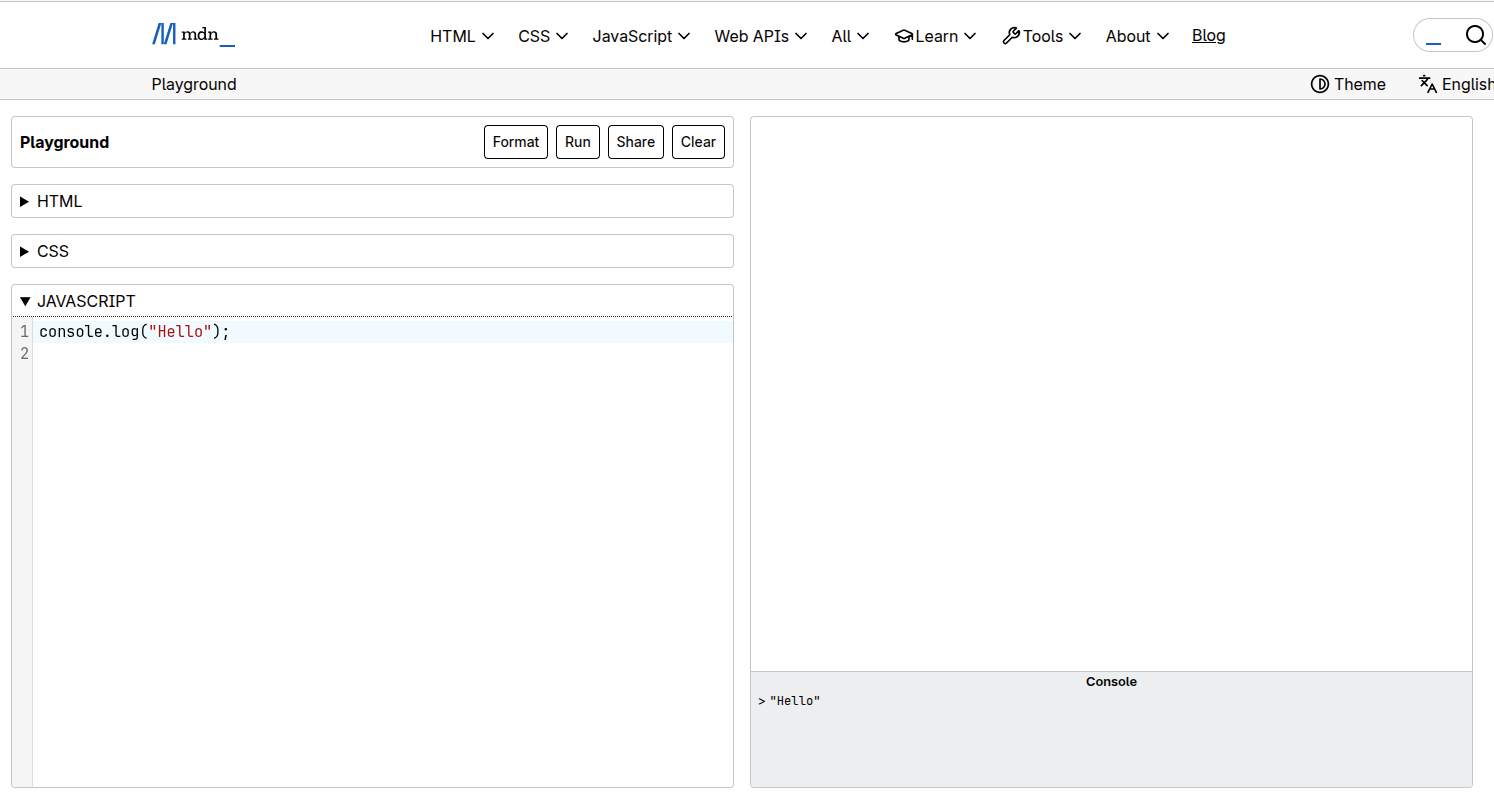Open the About dropdown menu

coord(1137,36)
